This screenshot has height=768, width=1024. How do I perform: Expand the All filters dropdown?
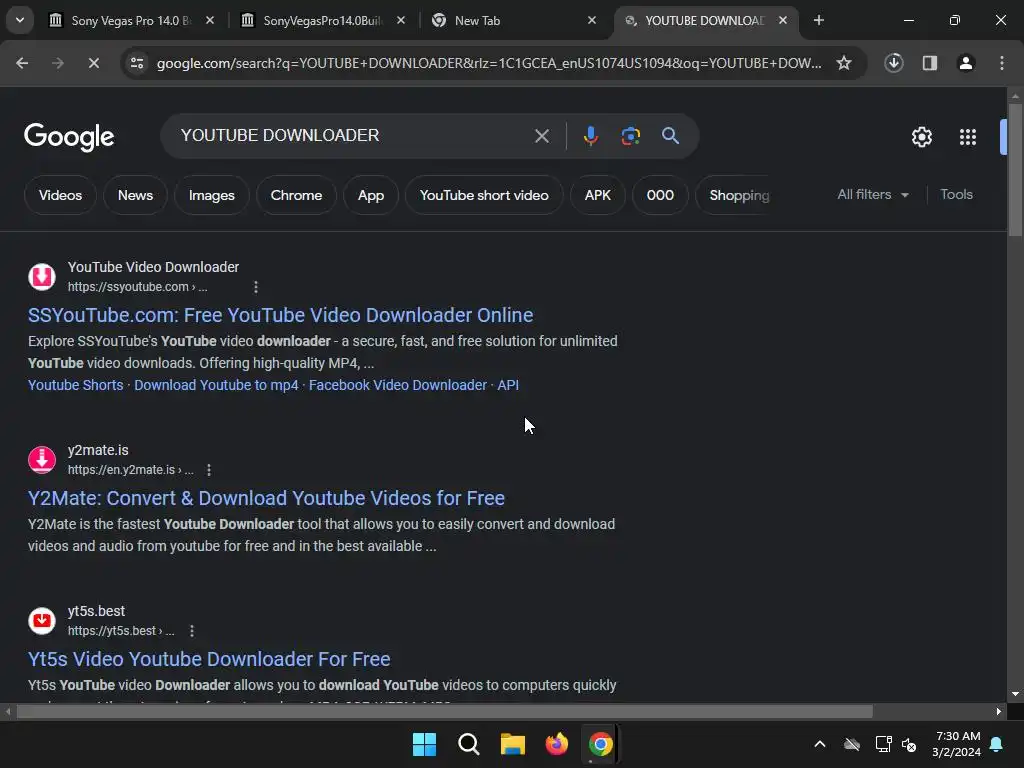coord(872,195)
